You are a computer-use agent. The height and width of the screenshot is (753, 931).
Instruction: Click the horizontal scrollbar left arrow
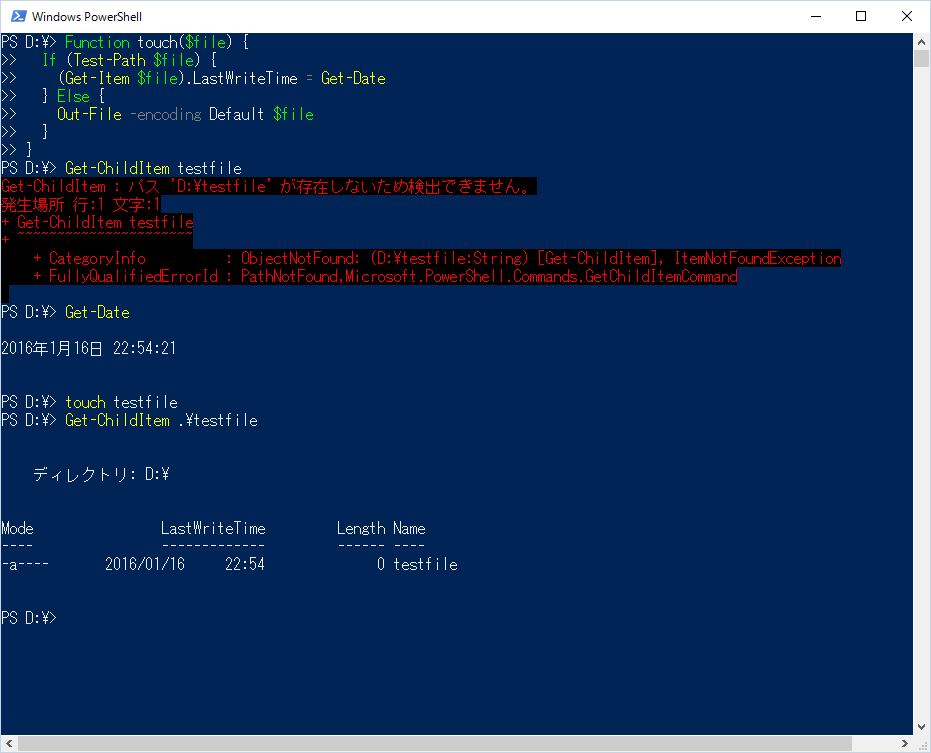pos(8,744)
